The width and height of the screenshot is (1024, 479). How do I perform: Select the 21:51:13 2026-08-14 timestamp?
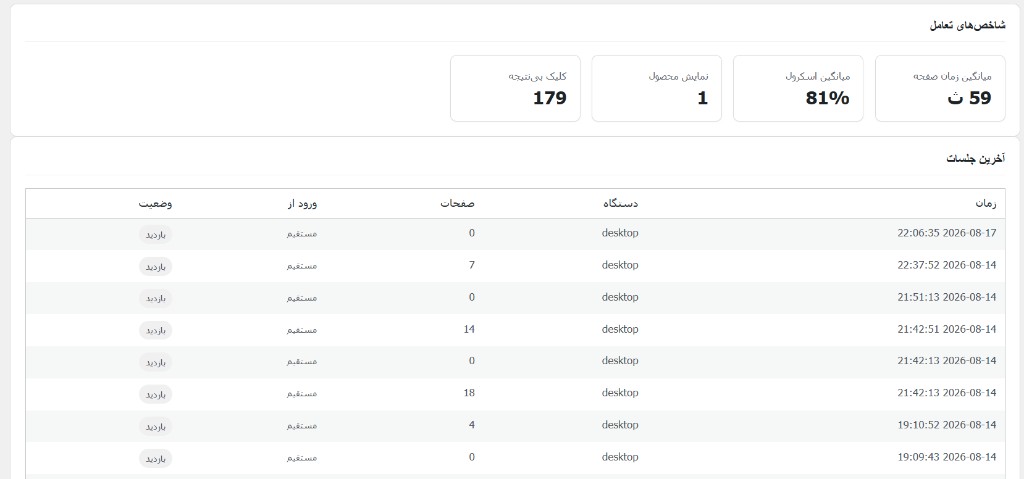947,297
